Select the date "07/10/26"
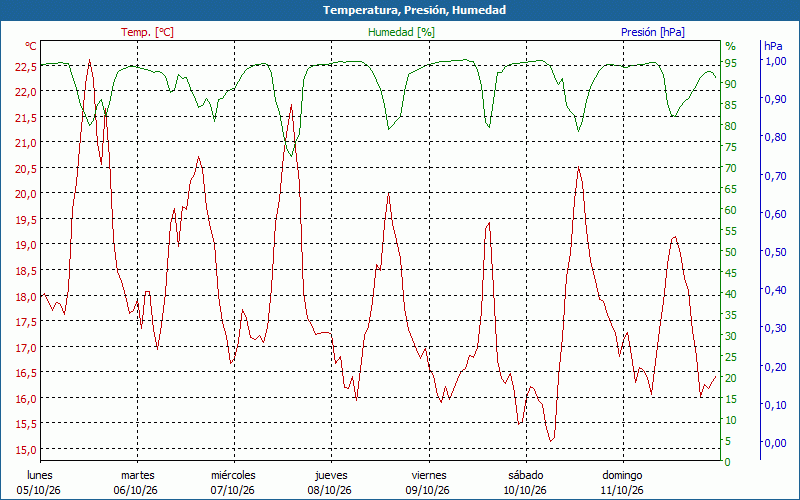 (233, 490)
